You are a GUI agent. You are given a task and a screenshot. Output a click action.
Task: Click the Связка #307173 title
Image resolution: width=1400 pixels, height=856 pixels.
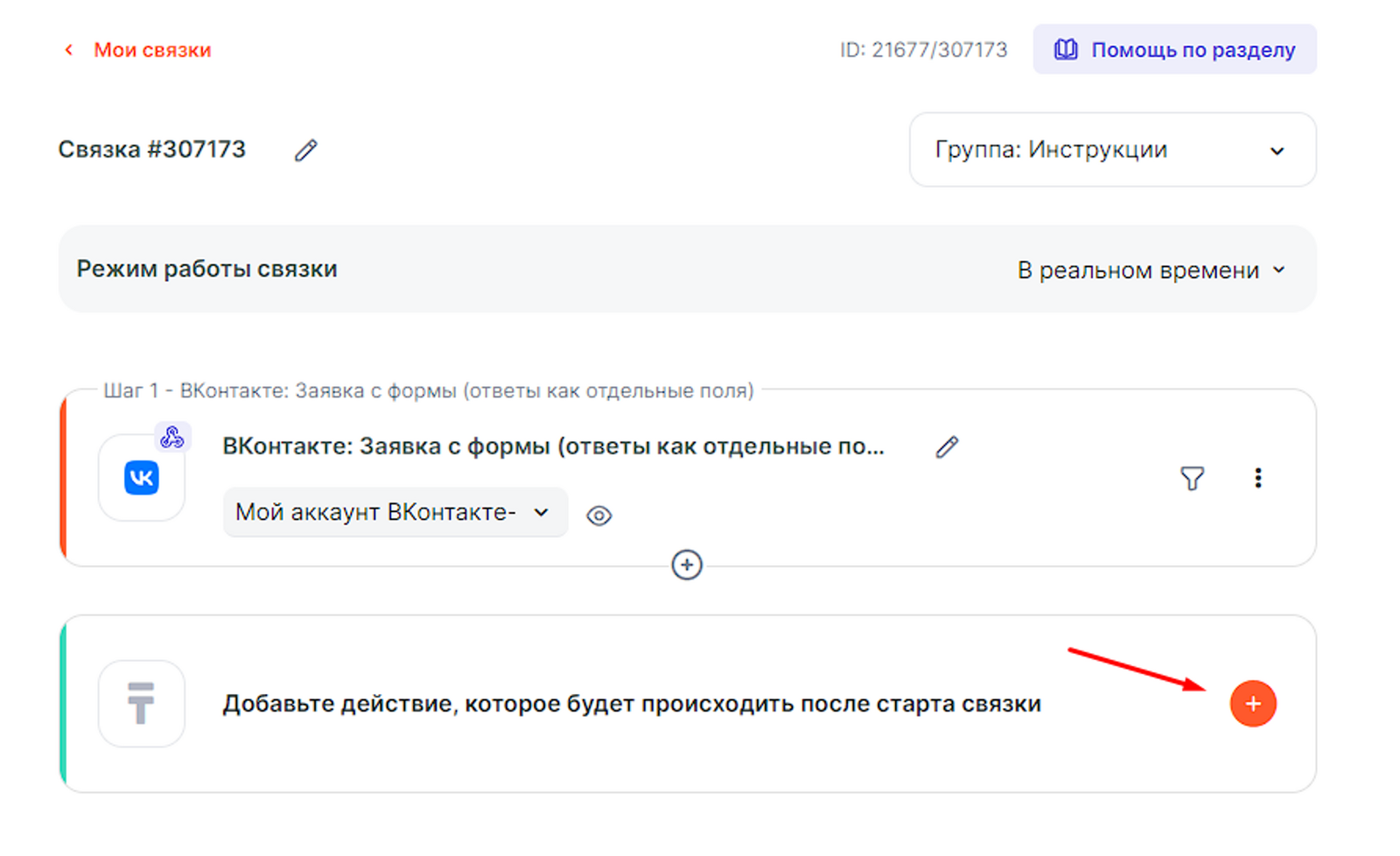(x=152, y=150)
